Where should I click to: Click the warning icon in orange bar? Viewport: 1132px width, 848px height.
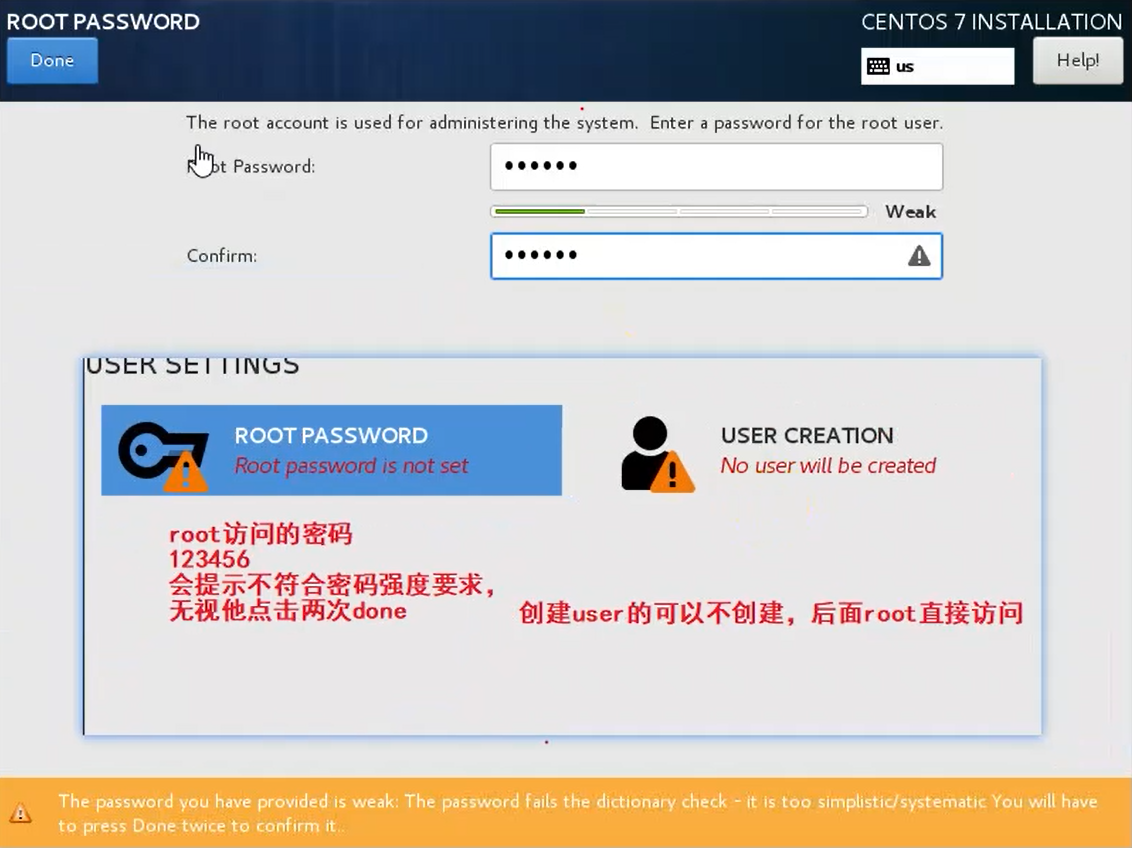20,813
